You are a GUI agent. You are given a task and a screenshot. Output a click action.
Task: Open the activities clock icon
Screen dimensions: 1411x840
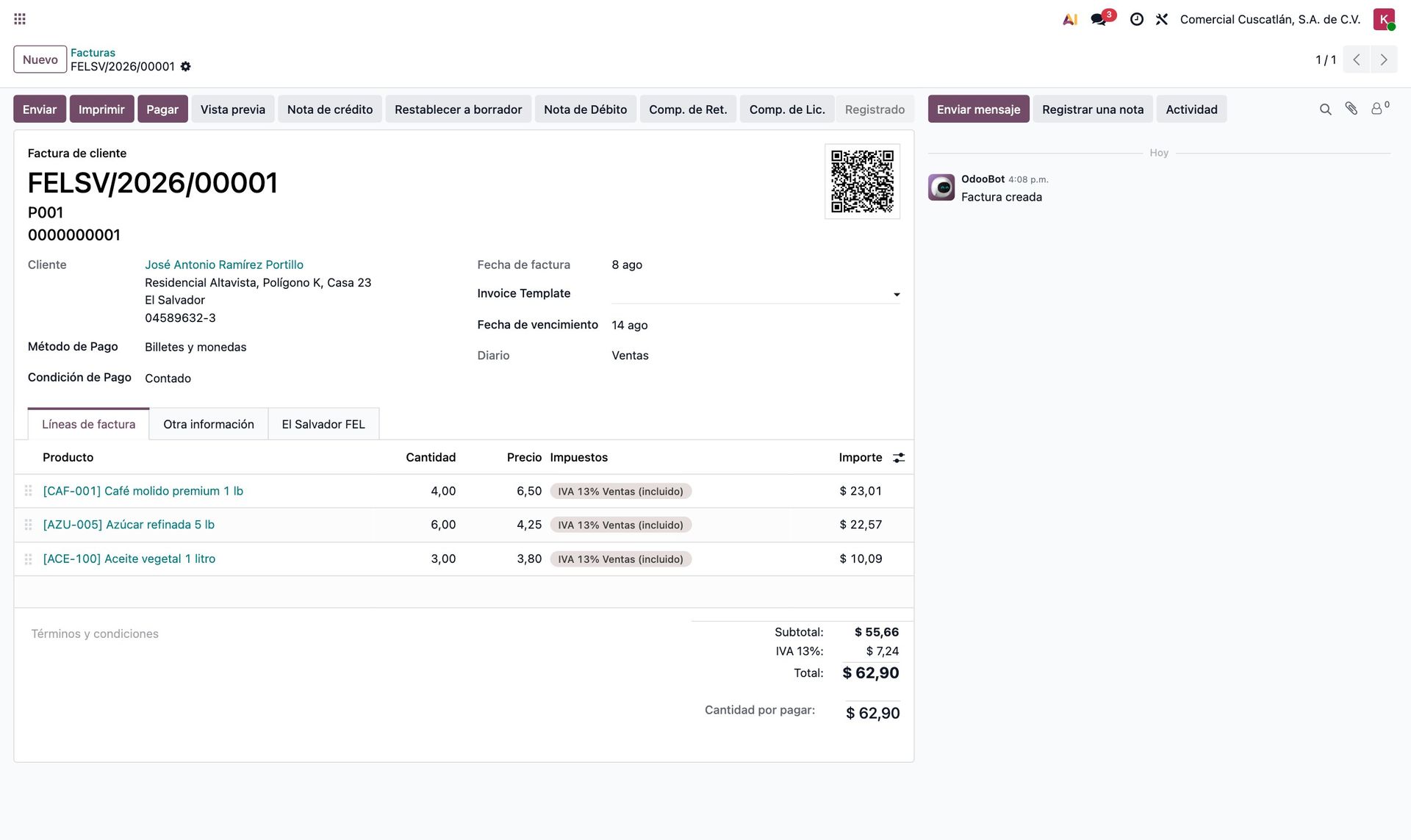click(x=1136, y=19)
